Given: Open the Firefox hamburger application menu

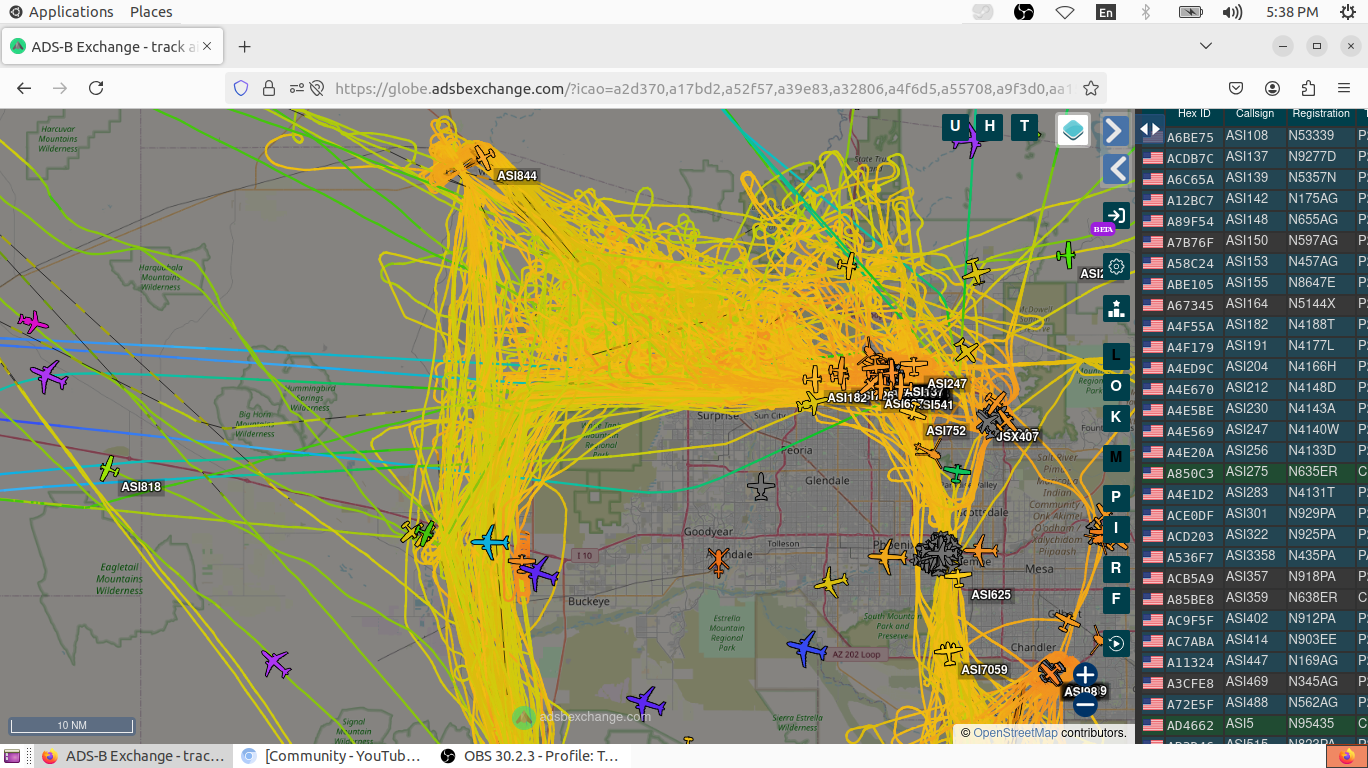Looking at the screenshot, I should (1343, 88).
